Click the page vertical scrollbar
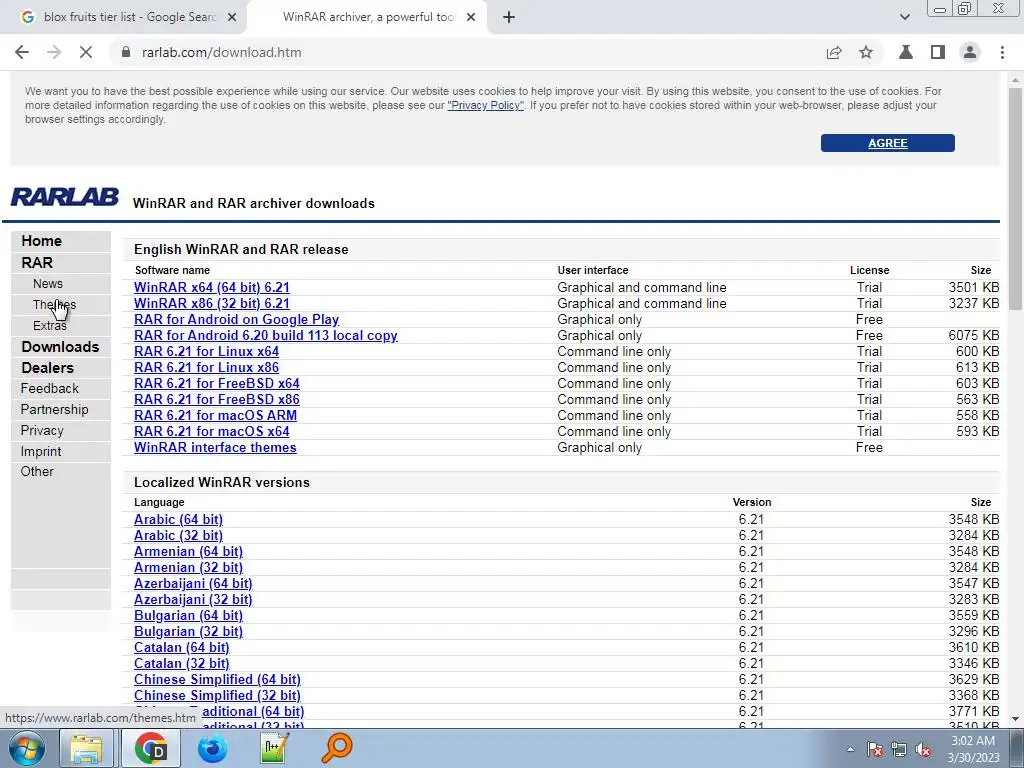 tap(1015, 199)
